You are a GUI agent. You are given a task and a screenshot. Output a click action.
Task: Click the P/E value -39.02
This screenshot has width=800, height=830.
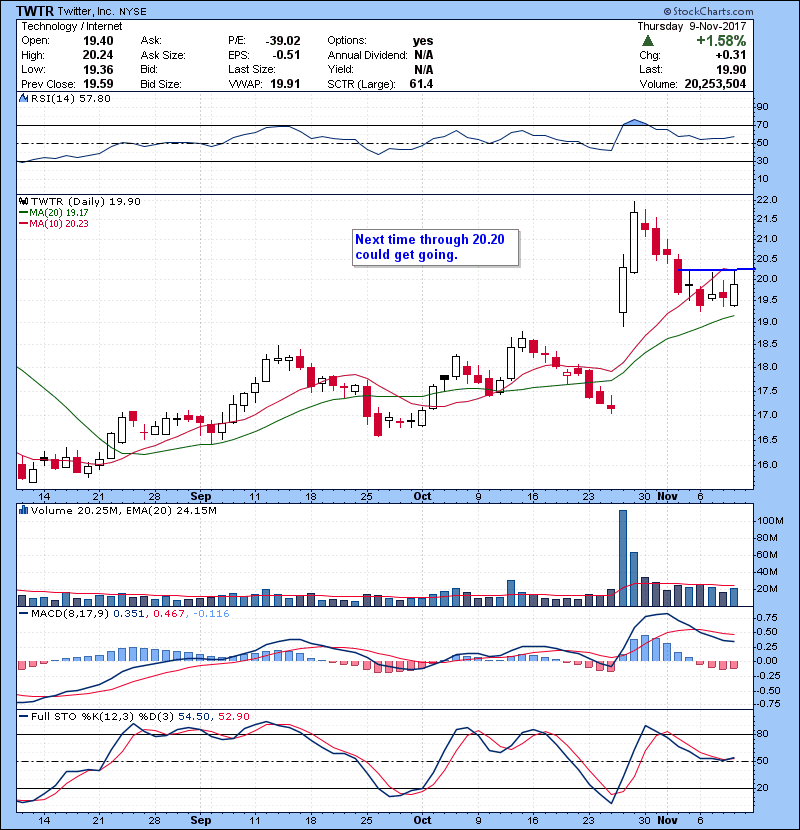283,41
